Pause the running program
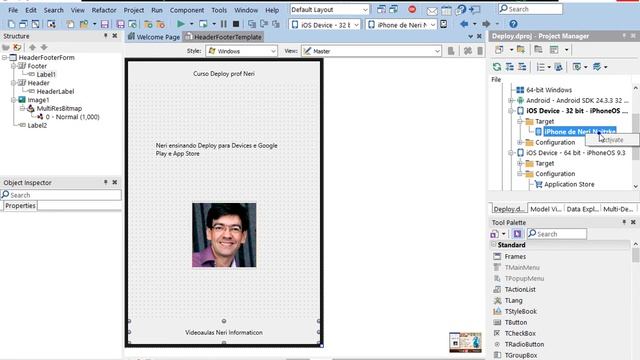Screen dimensions: 640x360 tap(224, 24)
